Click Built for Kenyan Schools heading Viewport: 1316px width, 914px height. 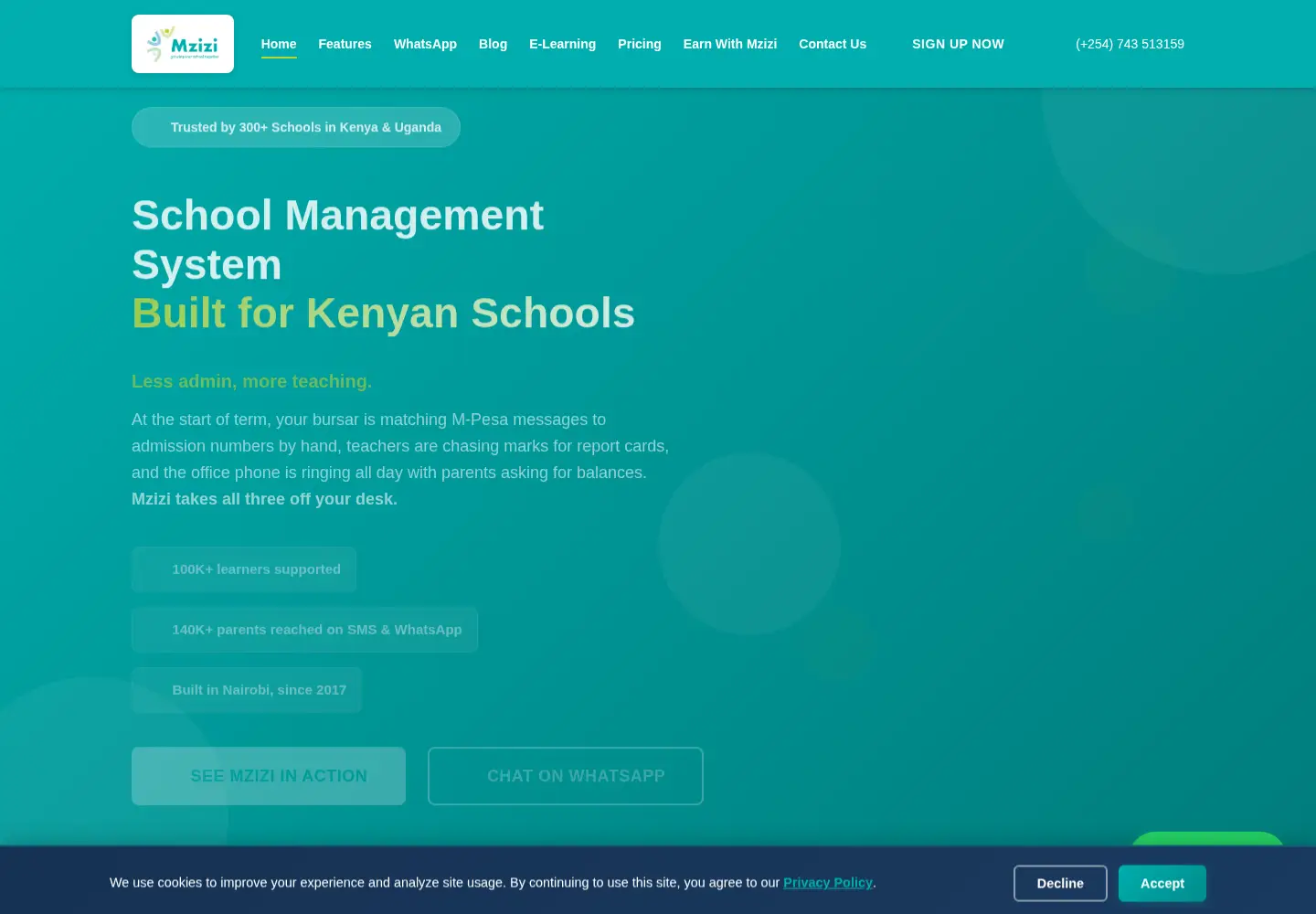383,314
